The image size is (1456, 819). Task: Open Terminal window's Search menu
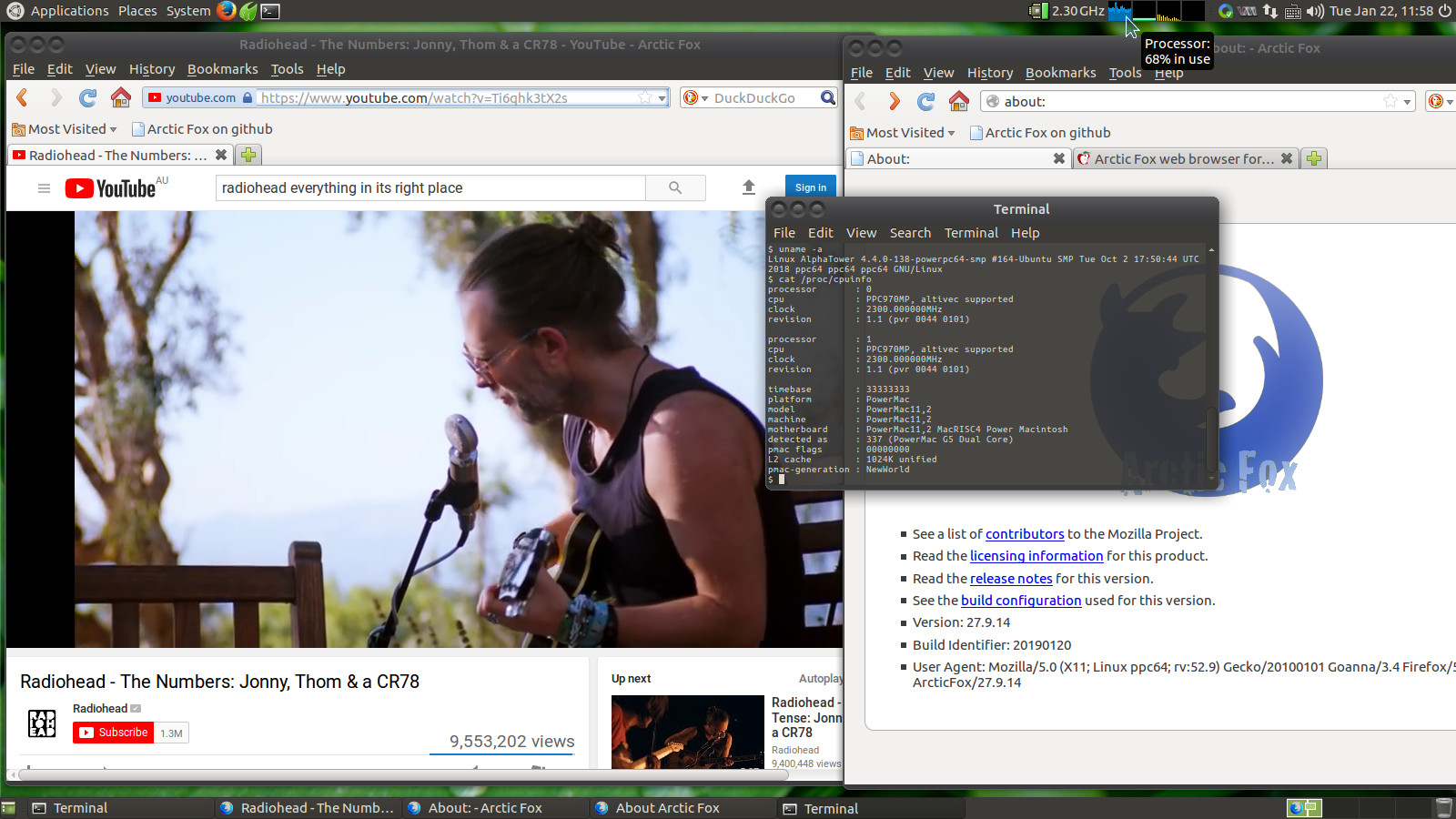tap(910, 233)
